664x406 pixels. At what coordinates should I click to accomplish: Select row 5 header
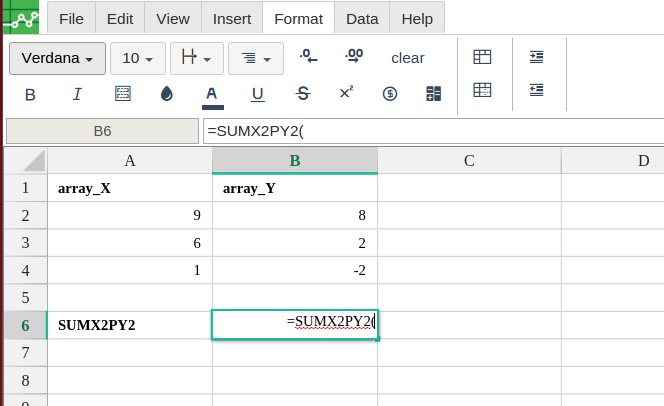(x=26, y=298)
